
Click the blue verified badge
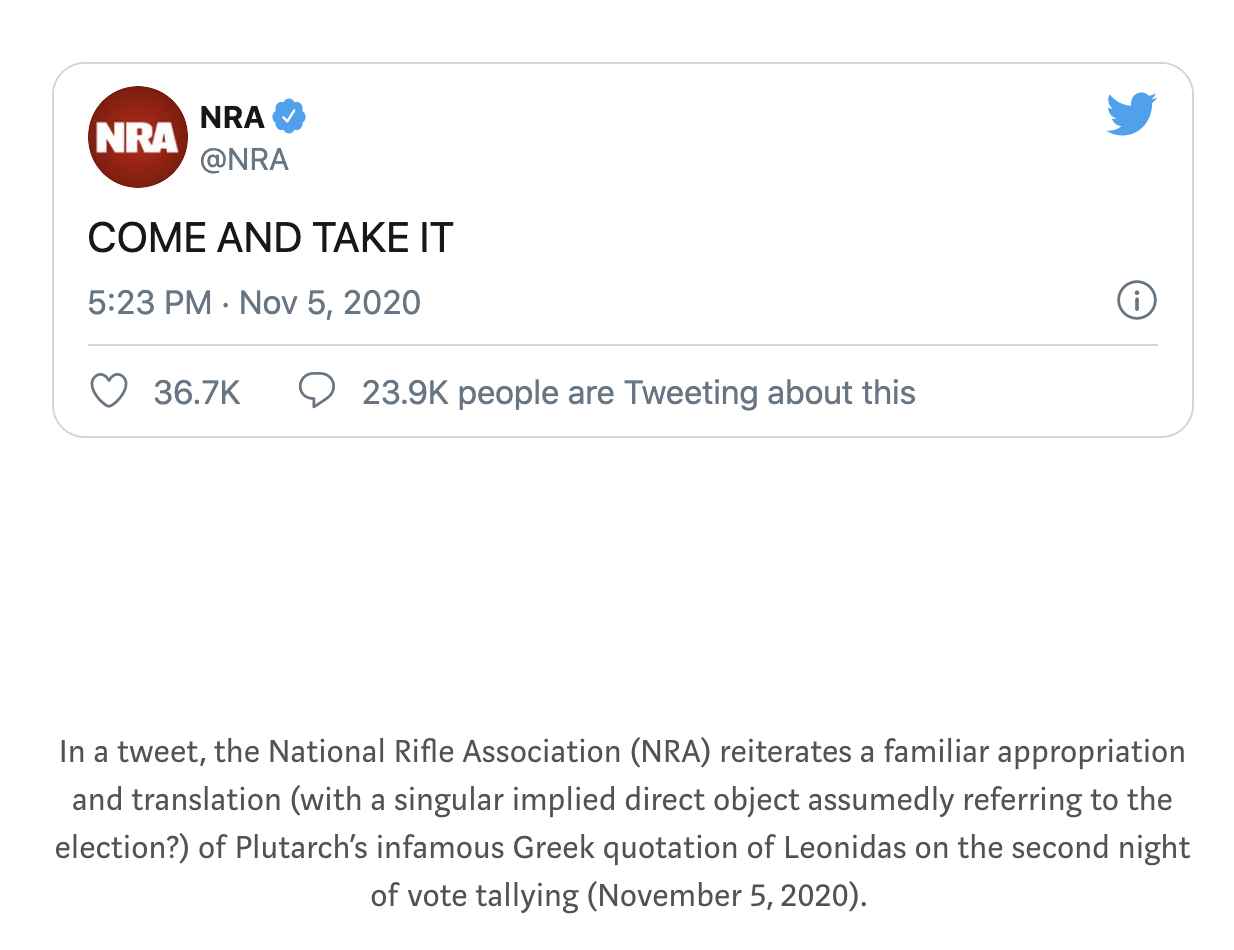tap(289, 118)
